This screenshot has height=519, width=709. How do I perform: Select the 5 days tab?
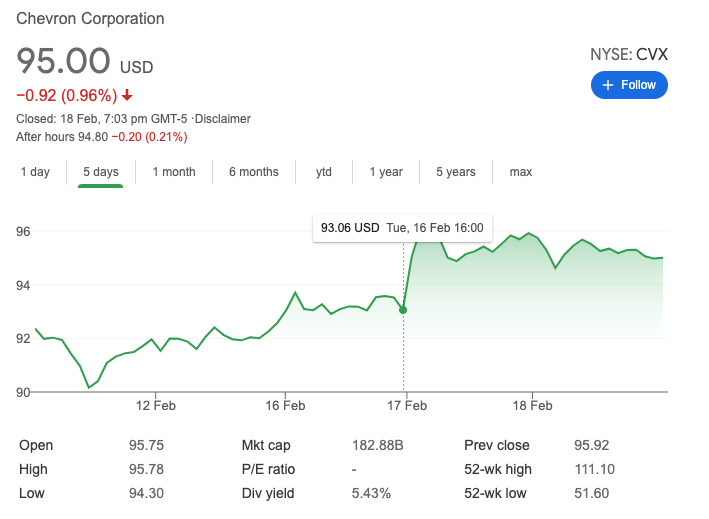[100, 172]
